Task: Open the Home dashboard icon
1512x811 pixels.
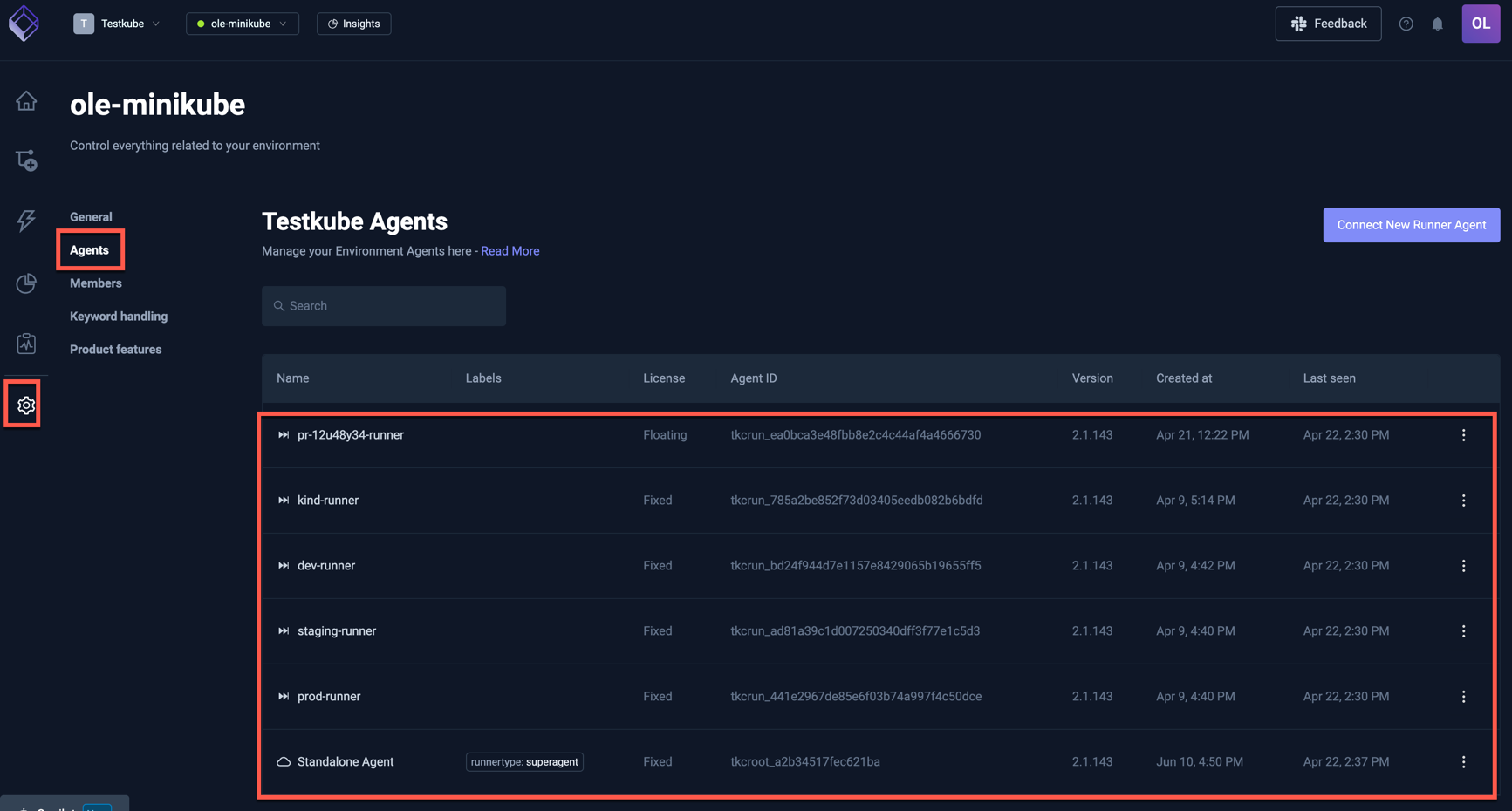Action: (26, 100)
